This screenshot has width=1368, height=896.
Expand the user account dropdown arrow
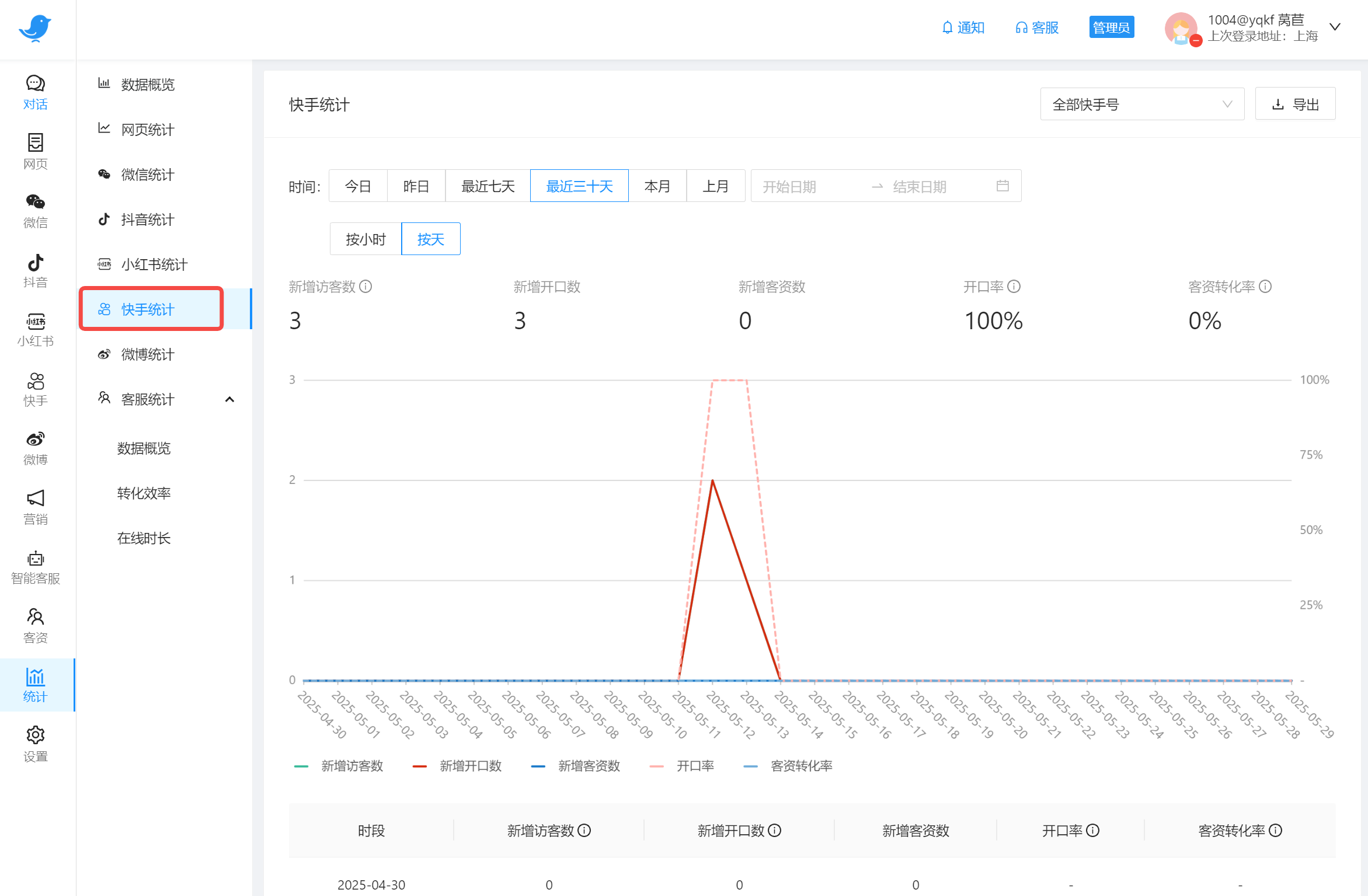point(1335,27)
